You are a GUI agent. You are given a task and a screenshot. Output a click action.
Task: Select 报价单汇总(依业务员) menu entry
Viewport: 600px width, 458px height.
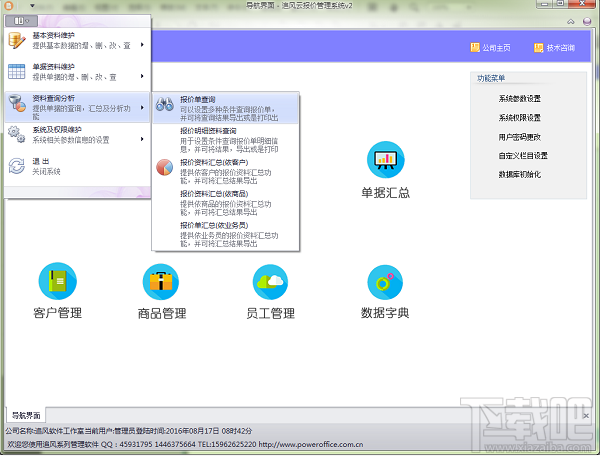pos(226,234)
